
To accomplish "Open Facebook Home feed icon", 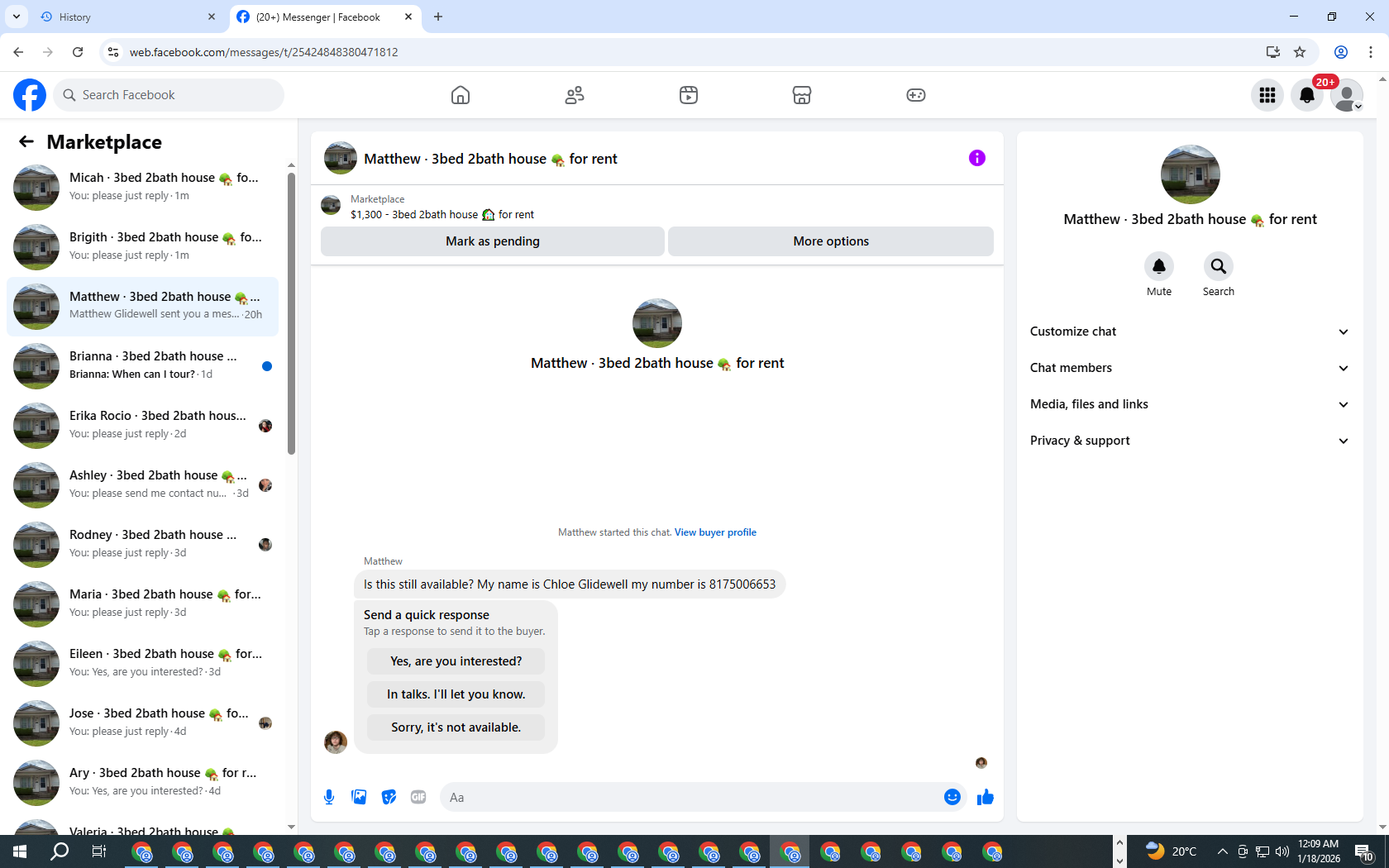I will (x=461, y=95).
